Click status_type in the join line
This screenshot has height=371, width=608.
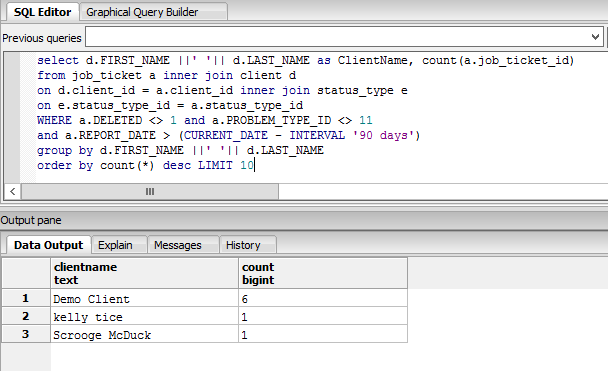pyautogui.click(x=355, y=91)
